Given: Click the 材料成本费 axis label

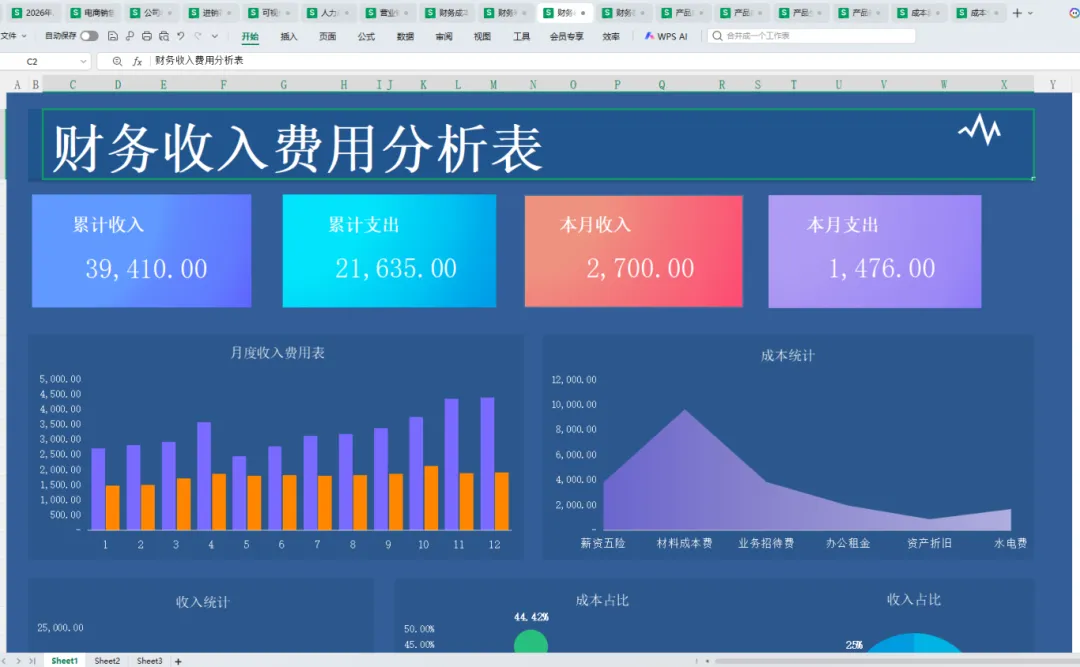Looking at the screenshot, I should [x=684, y=543].
